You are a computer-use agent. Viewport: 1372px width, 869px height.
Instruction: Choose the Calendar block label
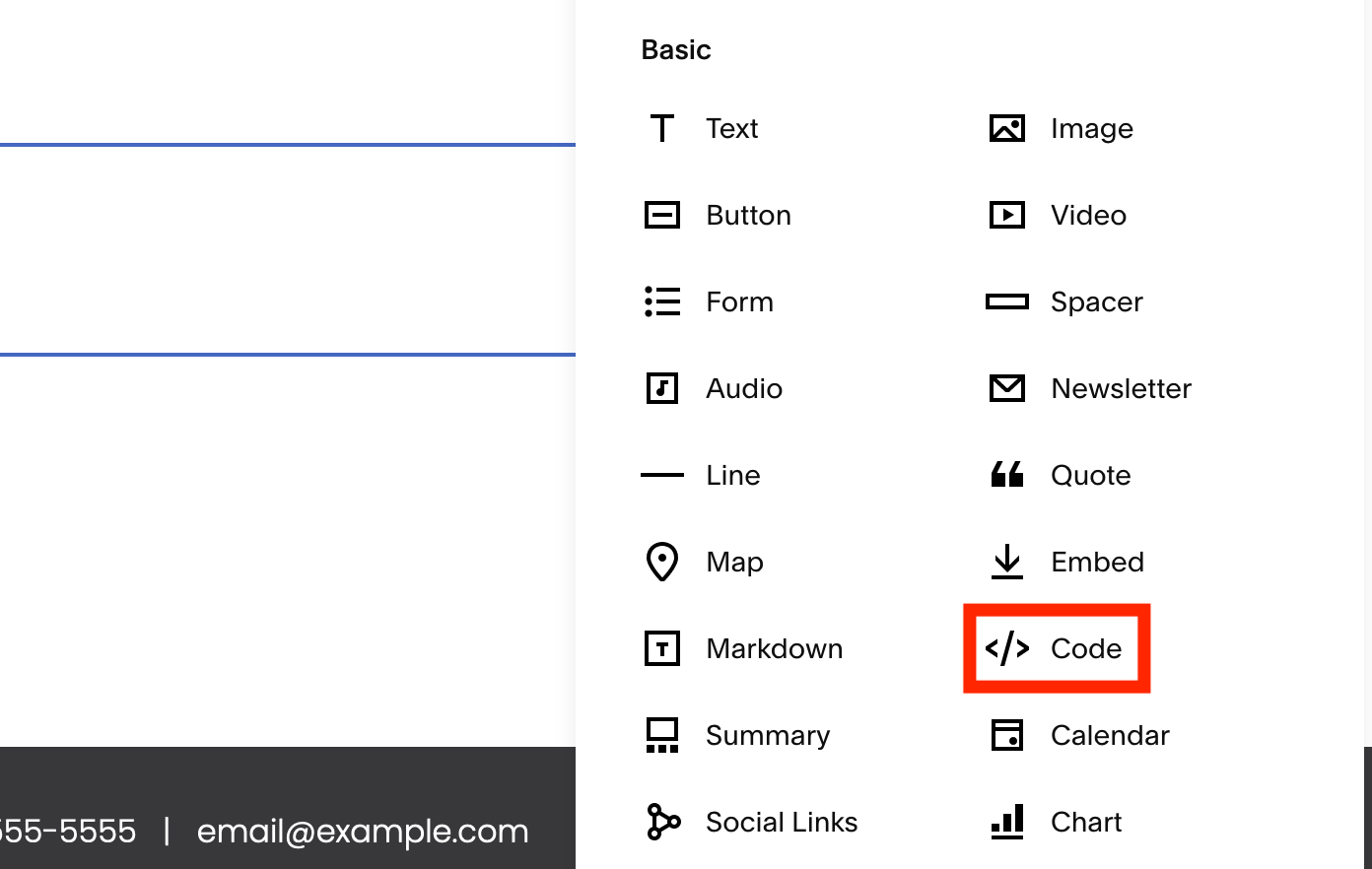(1110, 735)
